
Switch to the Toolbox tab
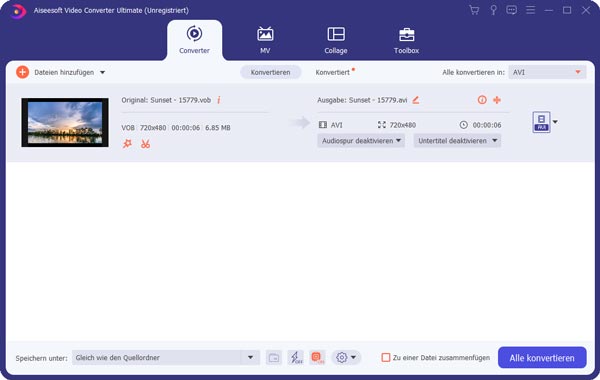pos(406,40)
